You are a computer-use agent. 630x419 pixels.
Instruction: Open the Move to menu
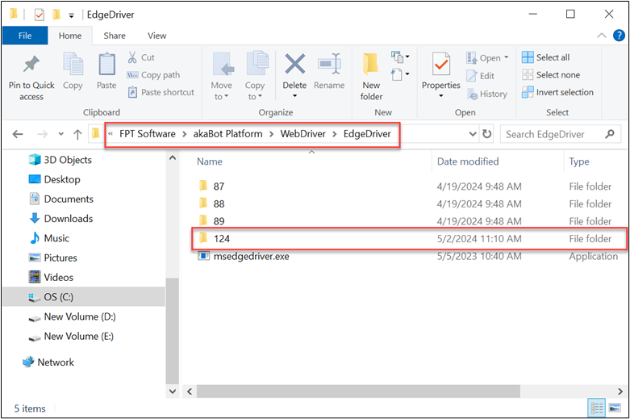[221, 76]
